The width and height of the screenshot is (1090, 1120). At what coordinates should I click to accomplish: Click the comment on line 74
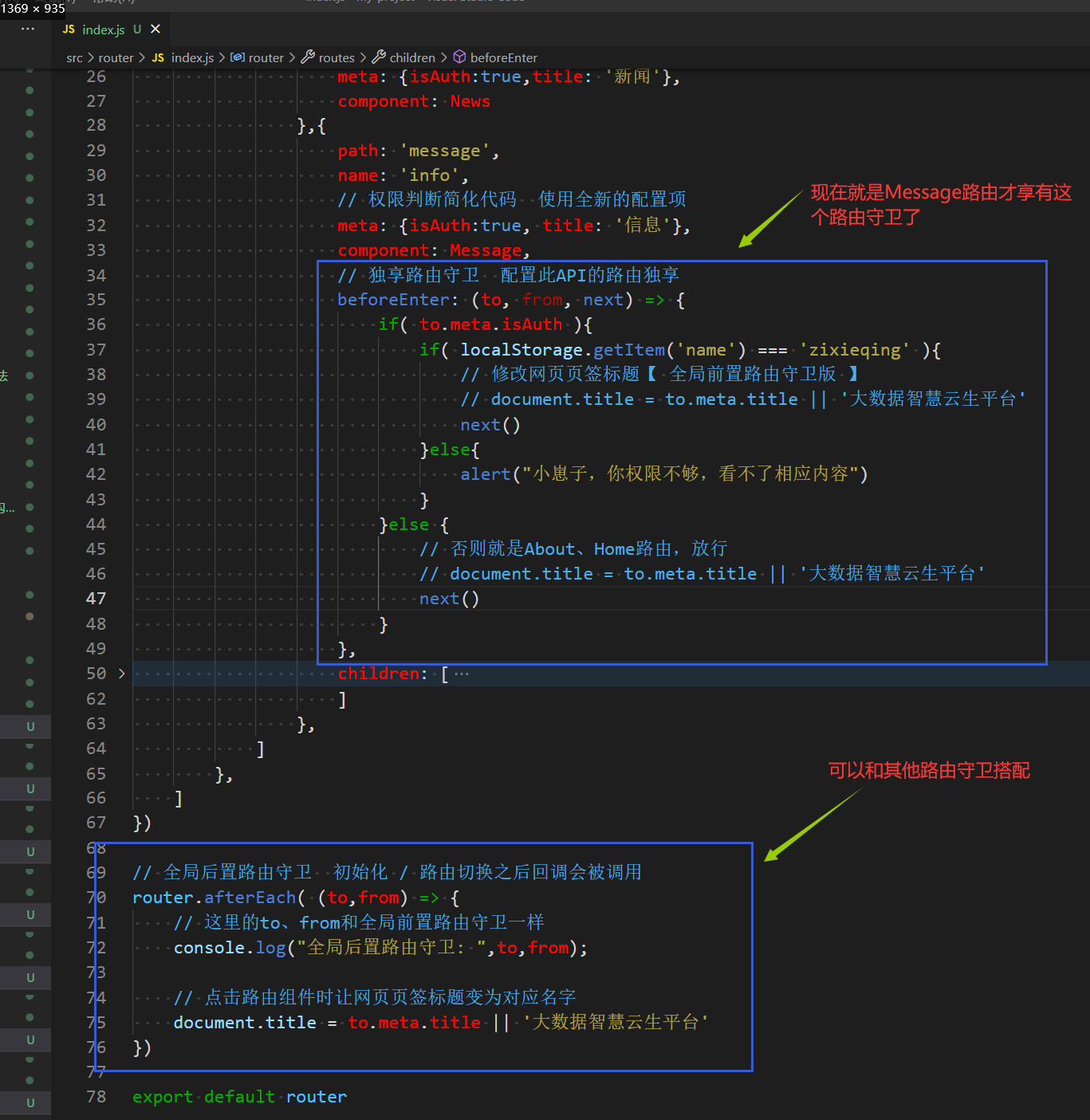click(375, 998)
